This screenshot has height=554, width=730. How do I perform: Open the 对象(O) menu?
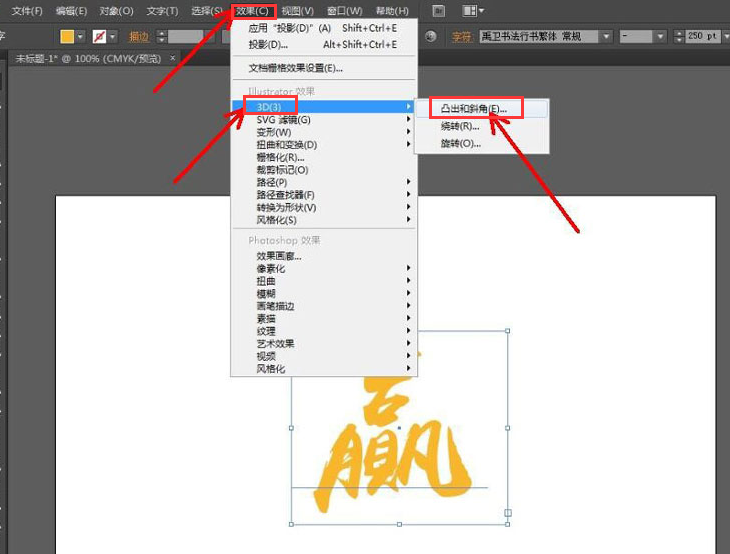[x=116, y=11]
